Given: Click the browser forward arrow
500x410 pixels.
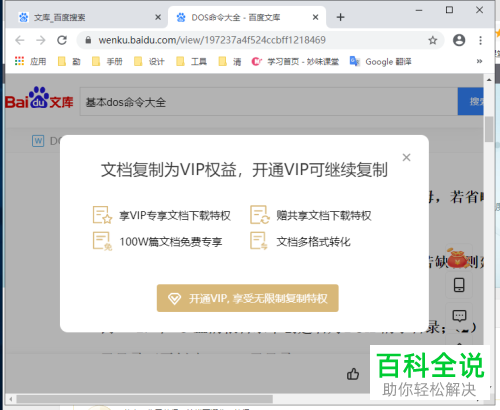Looking at the screenshot, I should click(x=41, y=40).
